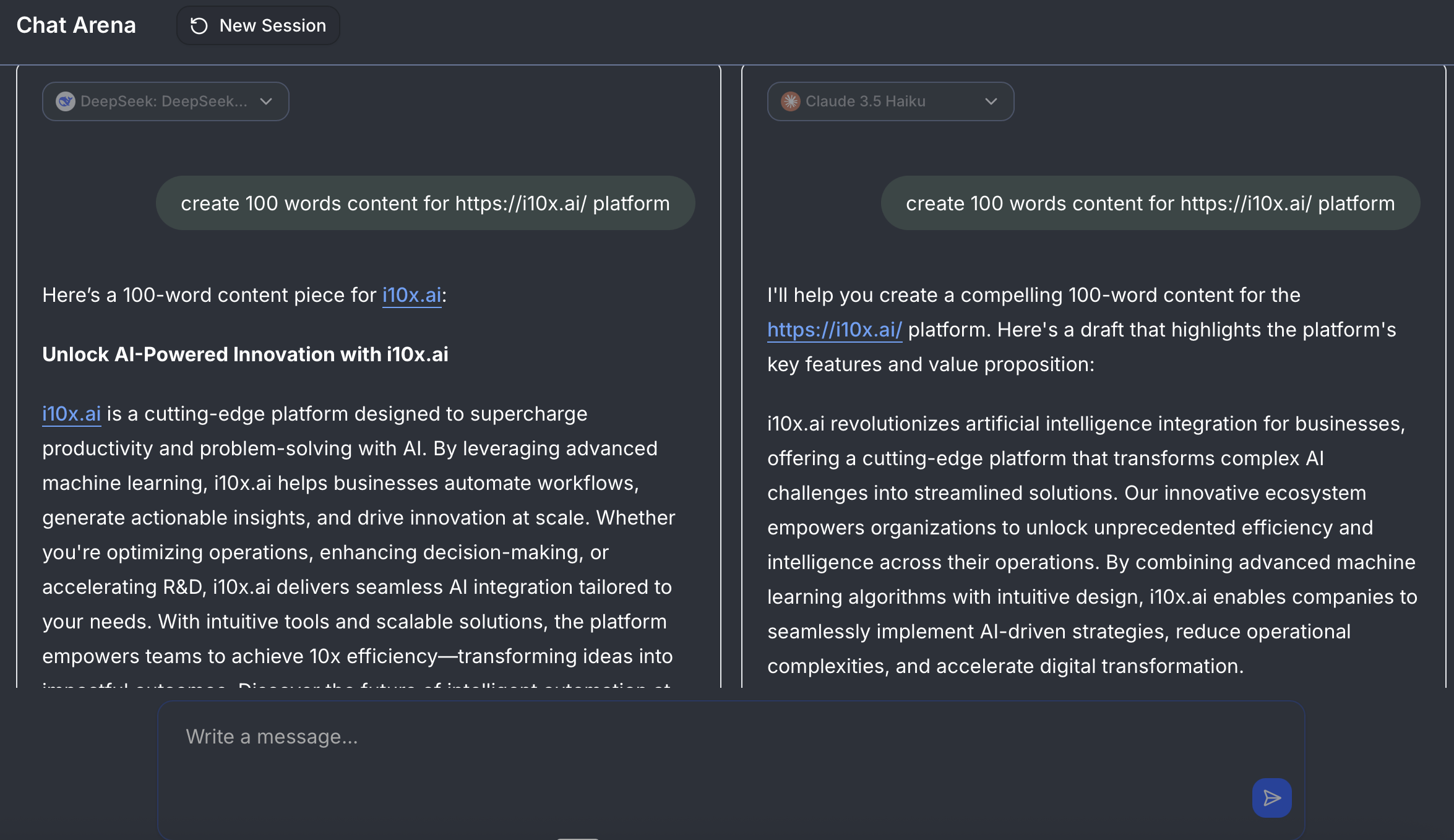The height and width of the screenshot is (840, 1454).
Task: Click the Chat Arena title
Action: (75, 25)
